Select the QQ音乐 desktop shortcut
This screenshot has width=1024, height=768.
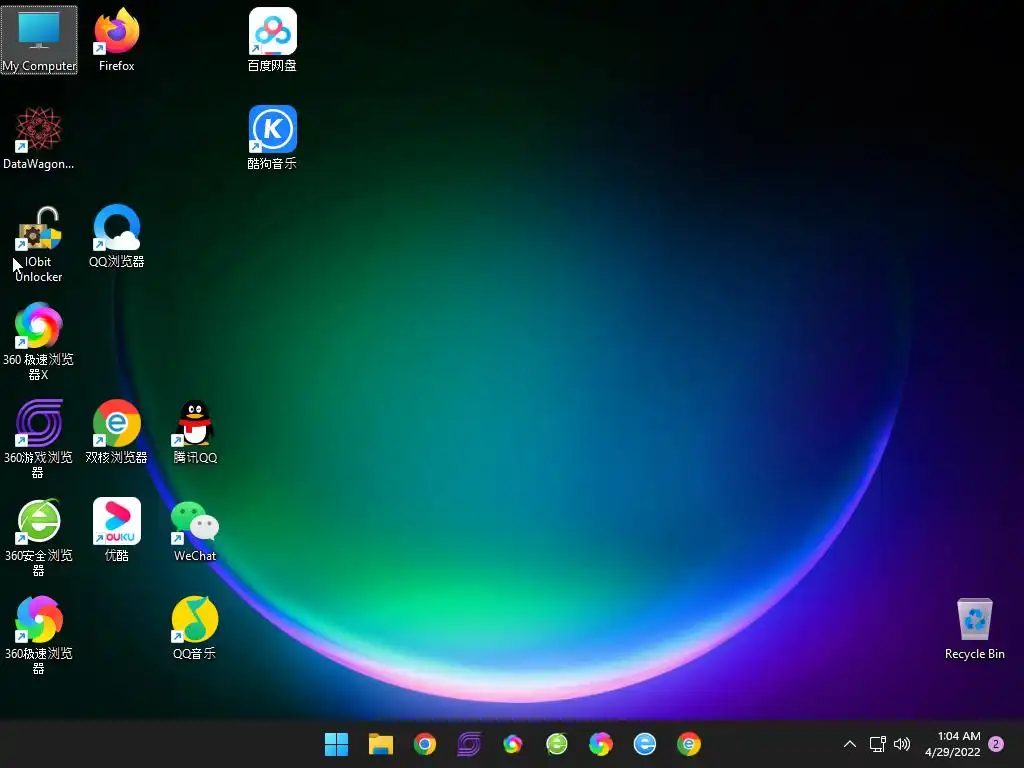point(195,628)
